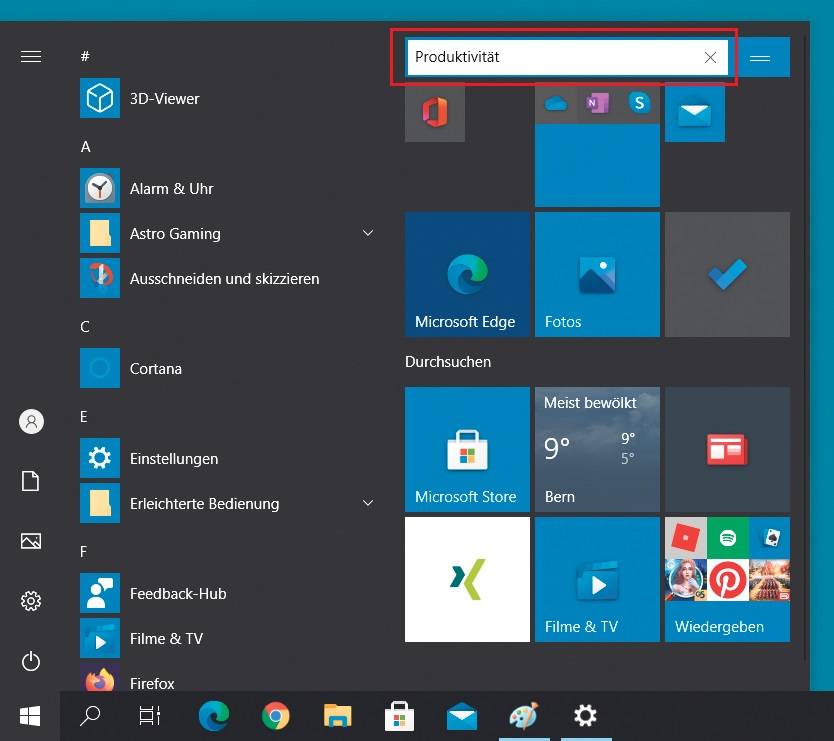Click the 'C' letter header
The image size is (834, 741).
(x=85, y=327)
